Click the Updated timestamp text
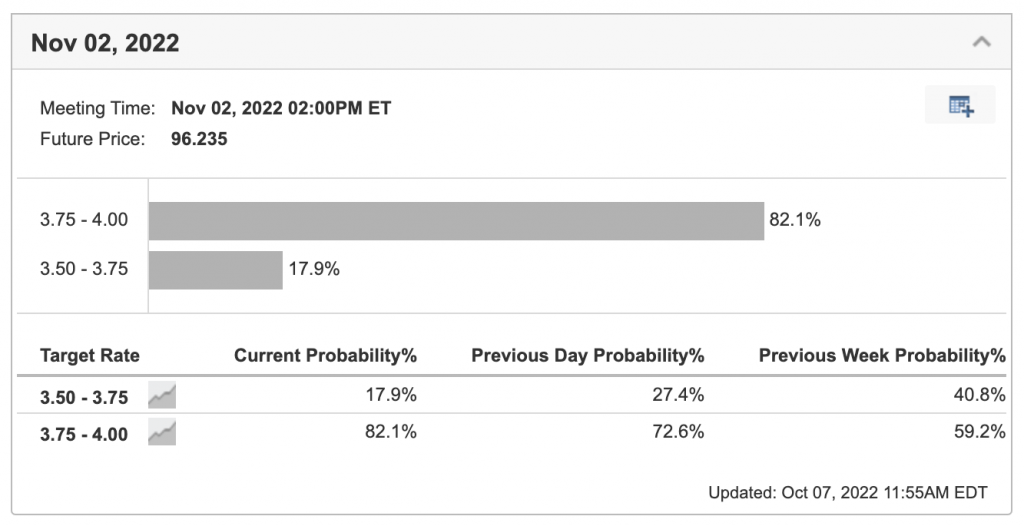Image resolution: width=1024 pixels, height=526 pixels. coord(848,492)
